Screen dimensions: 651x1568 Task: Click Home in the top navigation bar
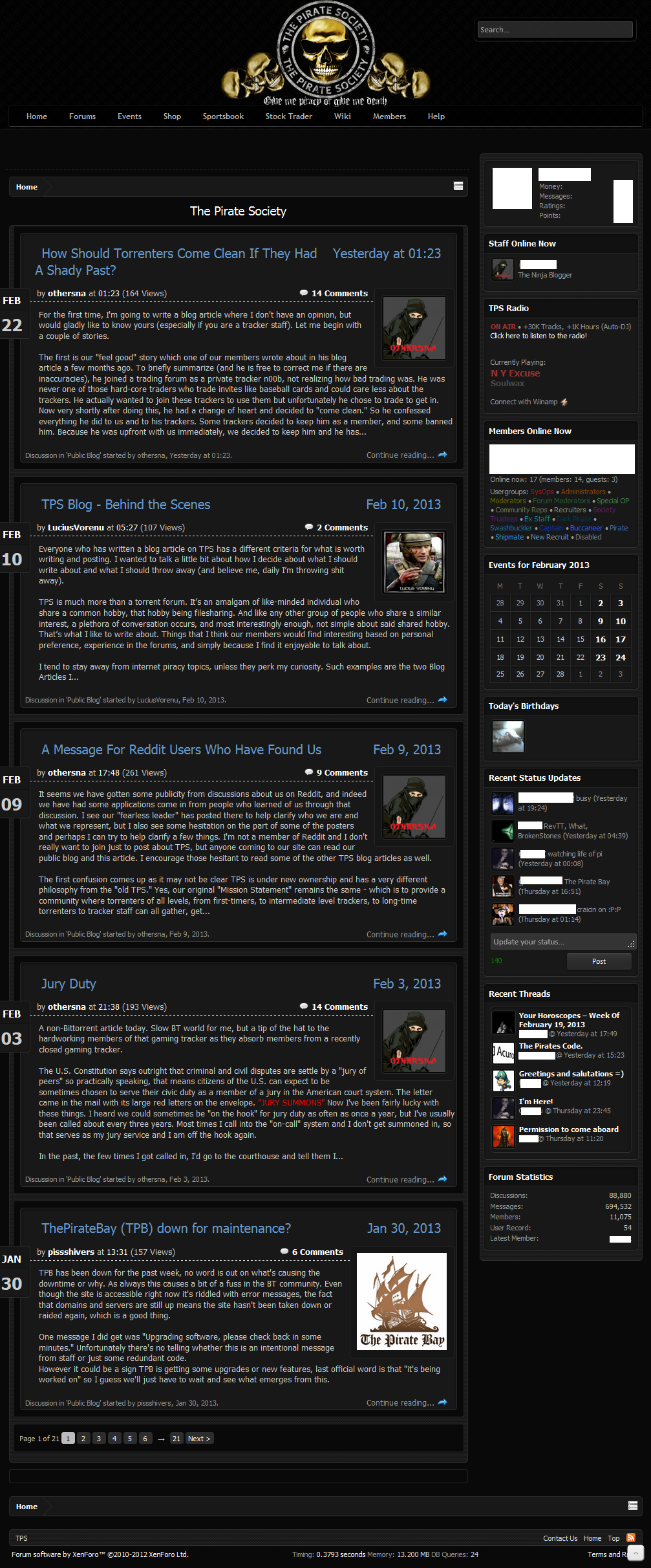click(x=37, y=116)
